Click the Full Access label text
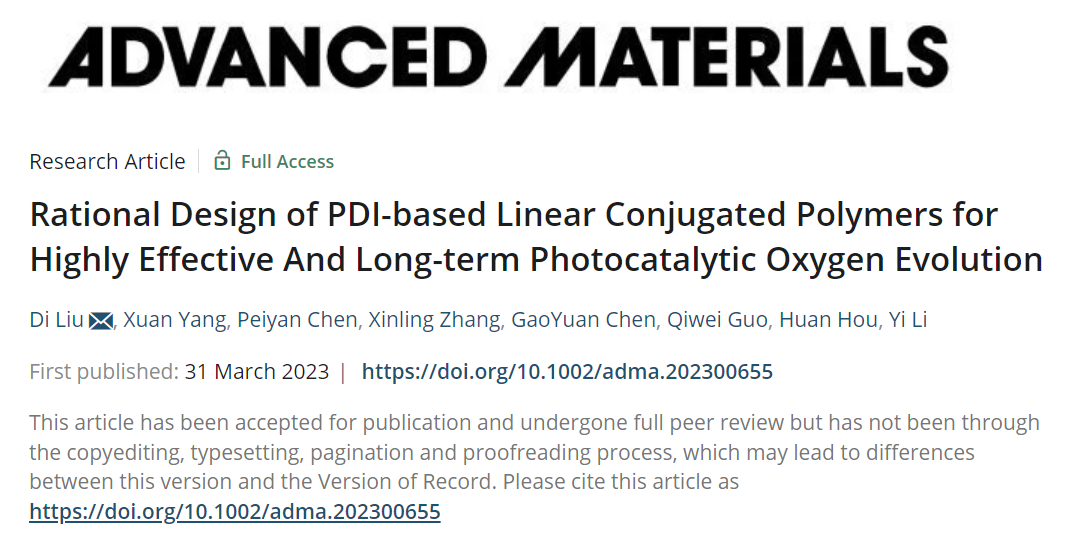 pyautogui.click(x=287, y=161)
